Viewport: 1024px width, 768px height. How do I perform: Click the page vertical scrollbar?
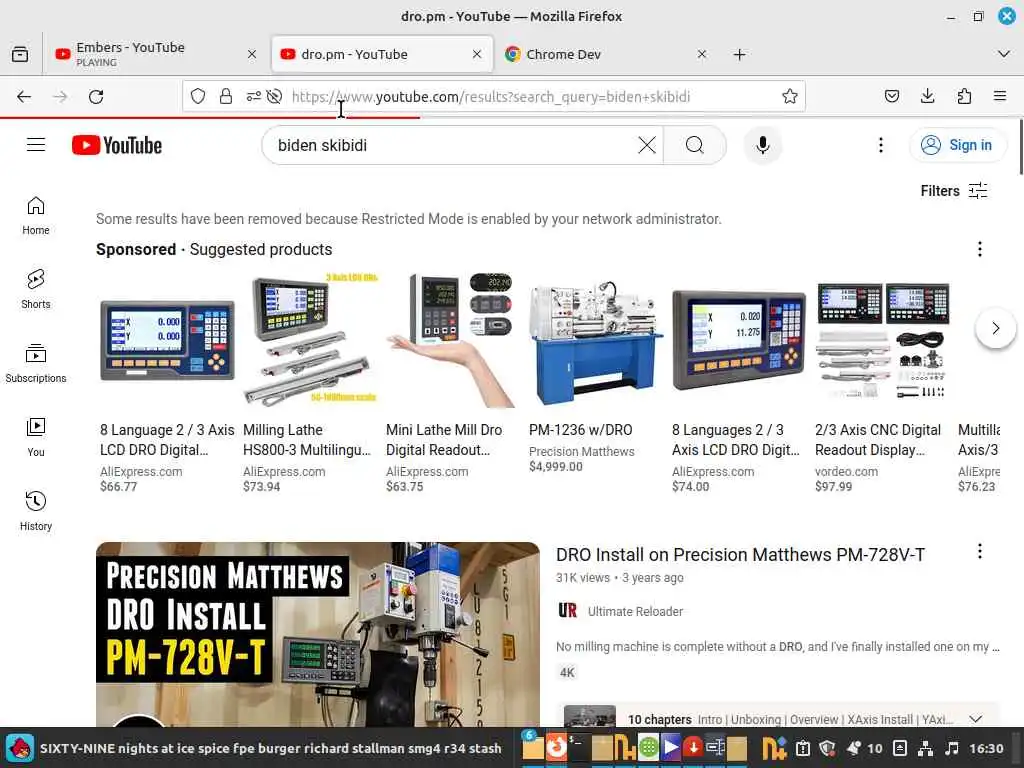(1021, 148)
